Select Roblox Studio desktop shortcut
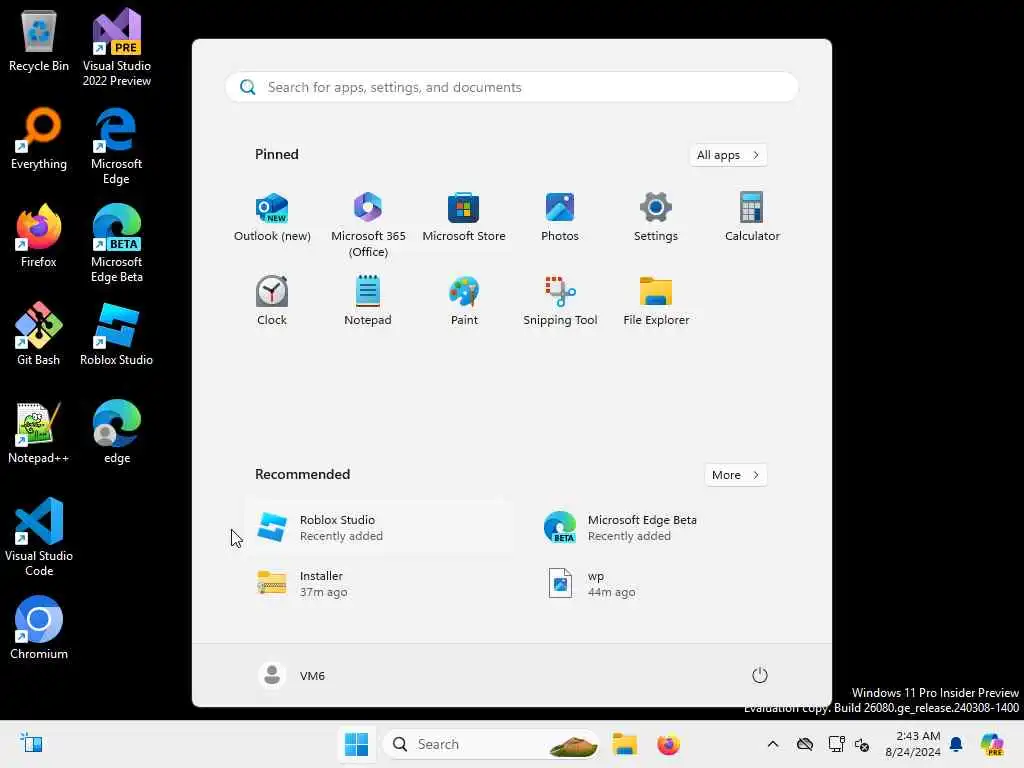The image size is (1024, 768). point(116,334)
